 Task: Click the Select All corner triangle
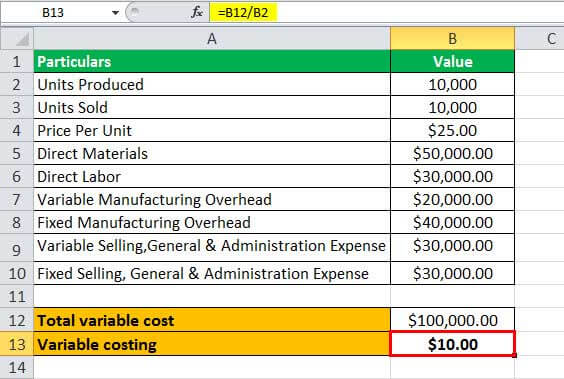point(17,39)
